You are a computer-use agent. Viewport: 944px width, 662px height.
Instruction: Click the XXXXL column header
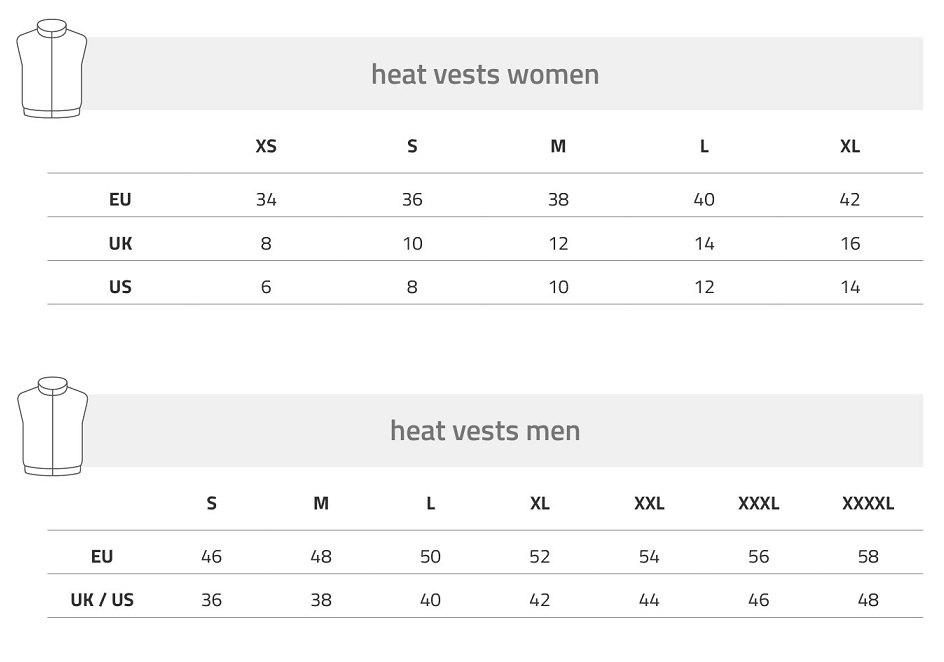pos(868,503)
